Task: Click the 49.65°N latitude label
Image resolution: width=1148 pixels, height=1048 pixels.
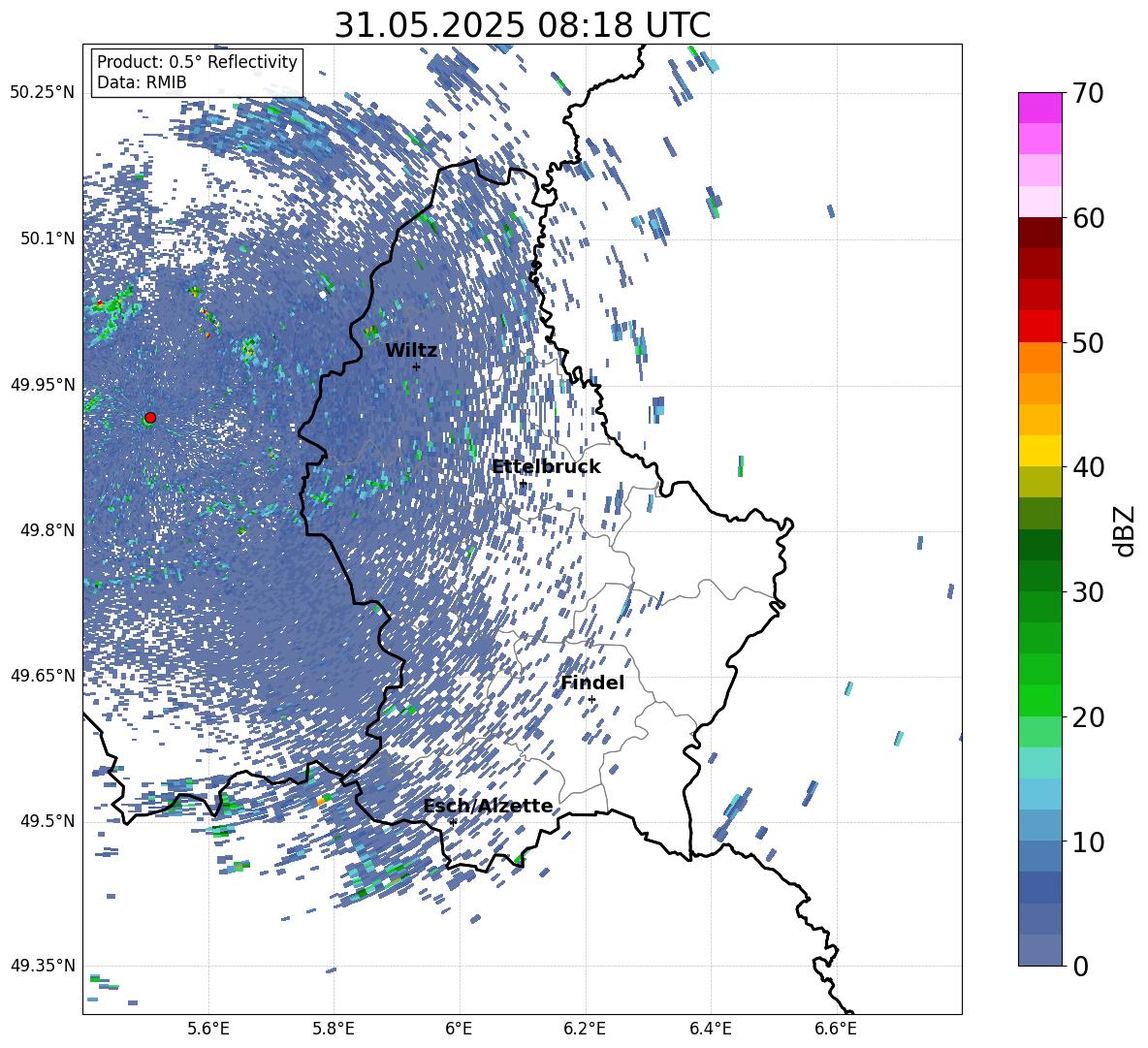Action: (43, 675)
